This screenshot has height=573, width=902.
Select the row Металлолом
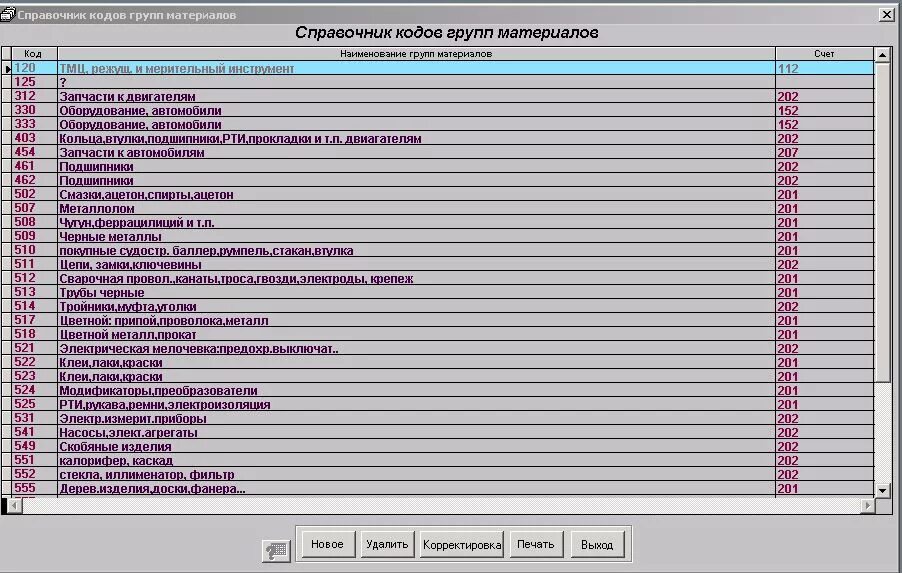[442, 208]
